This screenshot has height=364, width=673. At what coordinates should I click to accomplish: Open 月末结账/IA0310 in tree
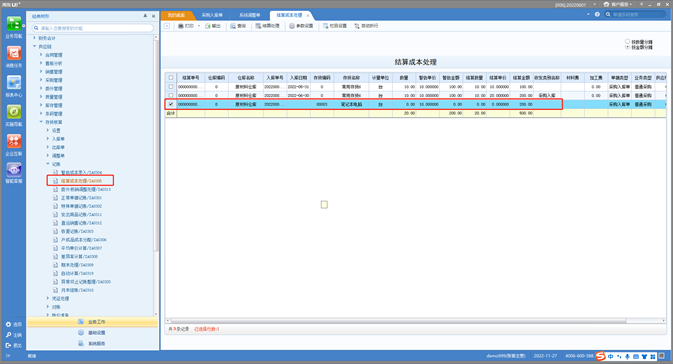[77, 290]
